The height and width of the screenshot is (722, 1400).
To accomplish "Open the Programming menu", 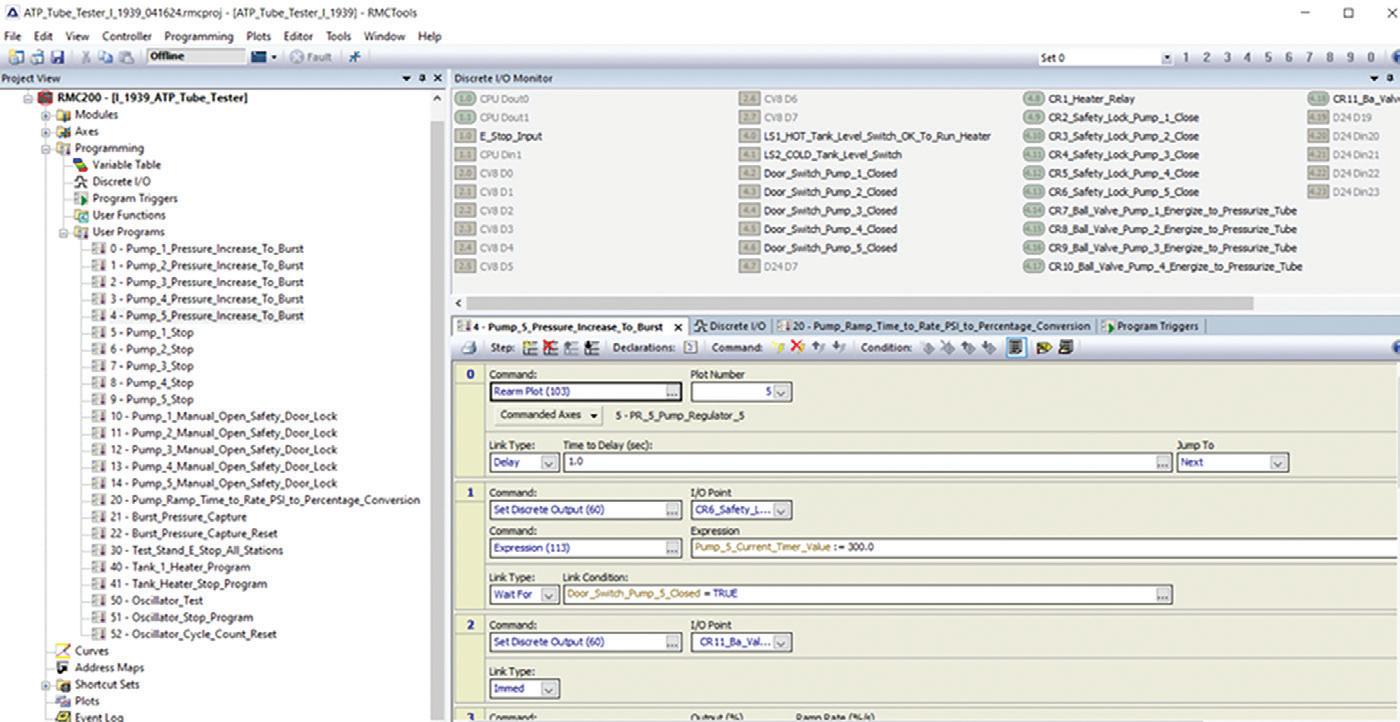I will tap(199, 36).
